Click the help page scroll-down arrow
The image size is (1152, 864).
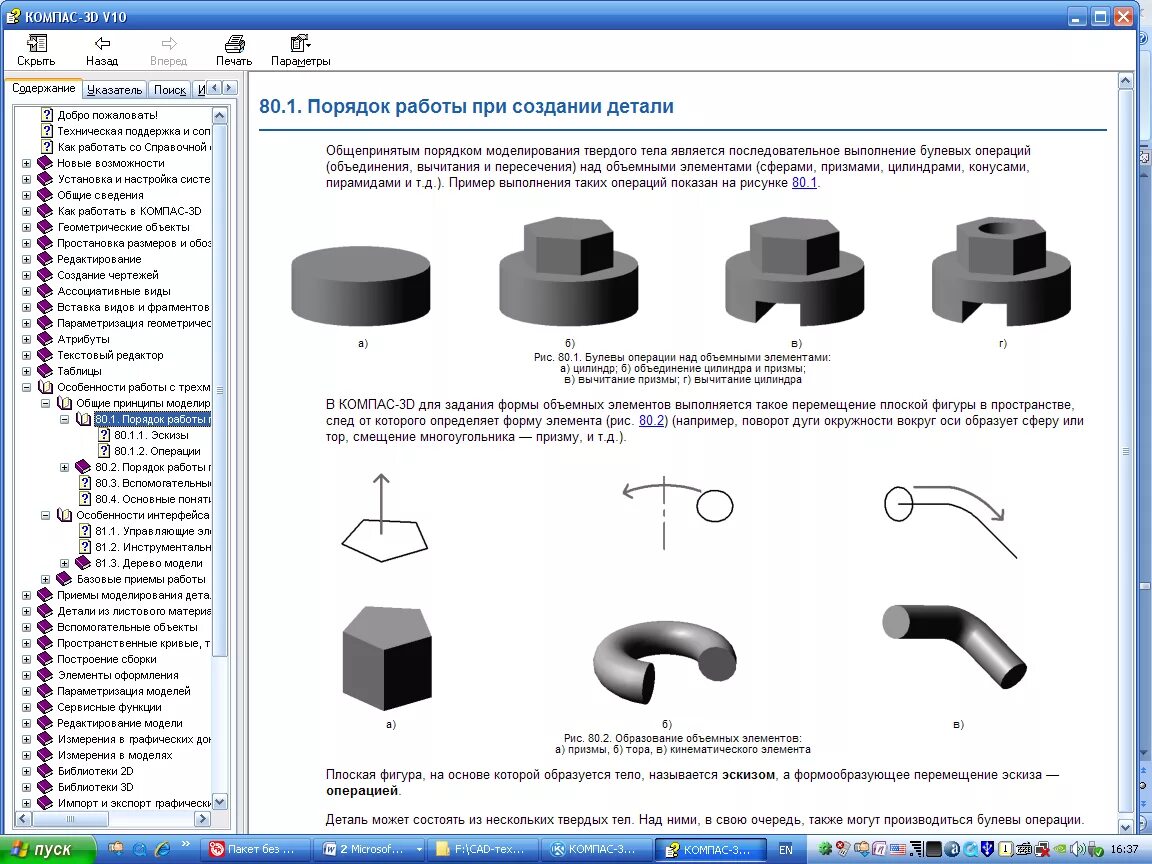pyautogui.click(x=1126, y=826)
